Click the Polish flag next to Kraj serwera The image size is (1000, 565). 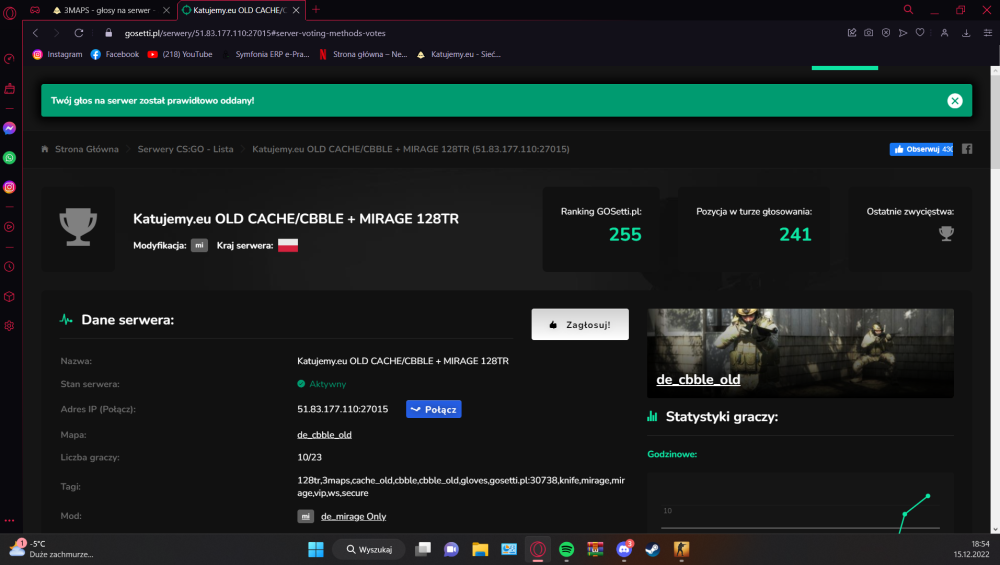(288, 246)
